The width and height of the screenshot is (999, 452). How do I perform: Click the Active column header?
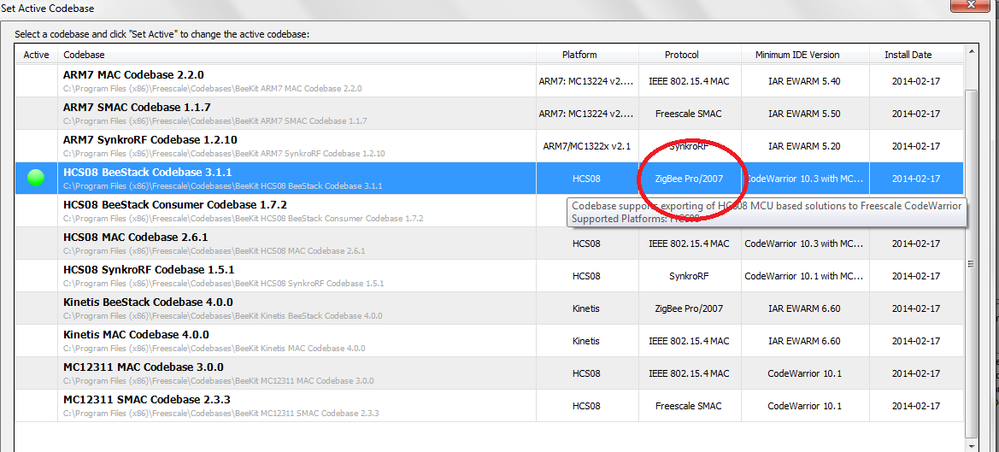(x=36, y=55)
